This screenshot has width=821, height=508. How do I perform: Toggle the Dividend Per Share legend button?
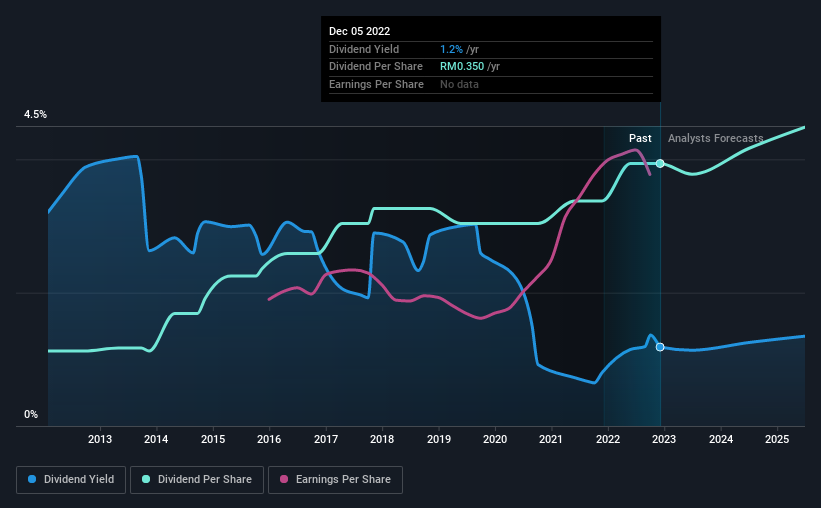point(197,480)
